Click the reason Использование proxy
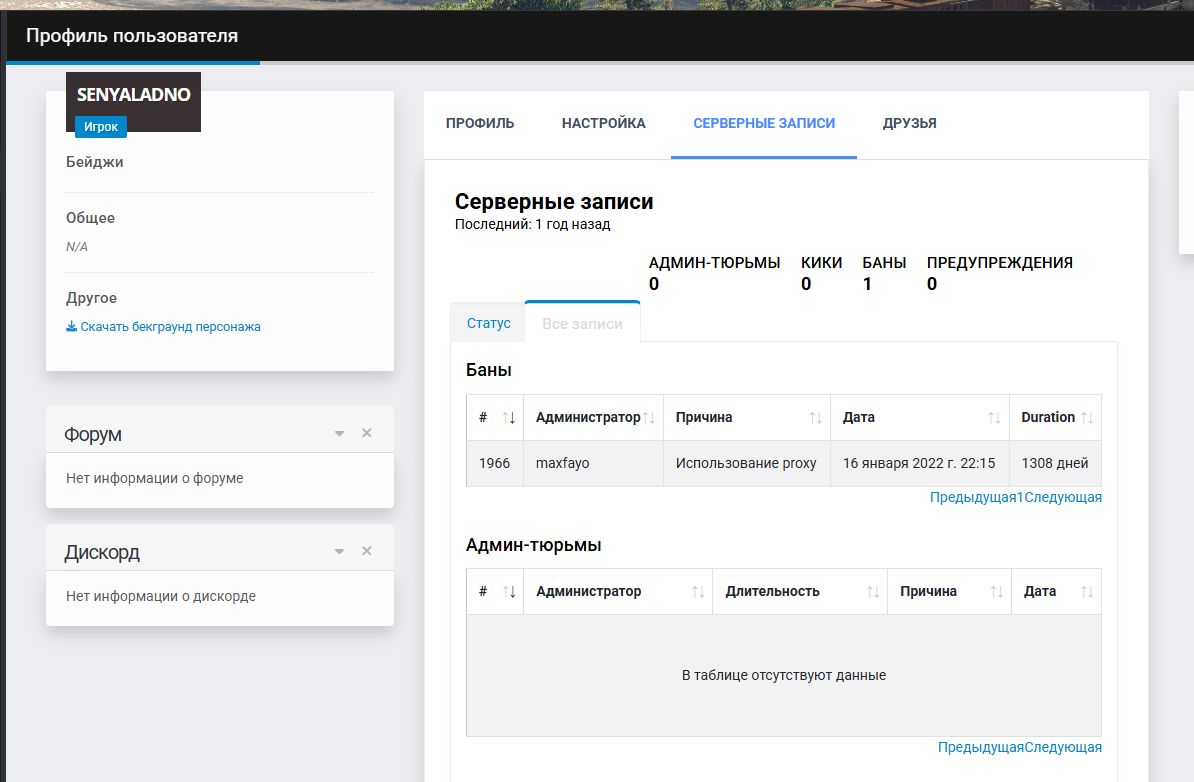 coord(746,463)
